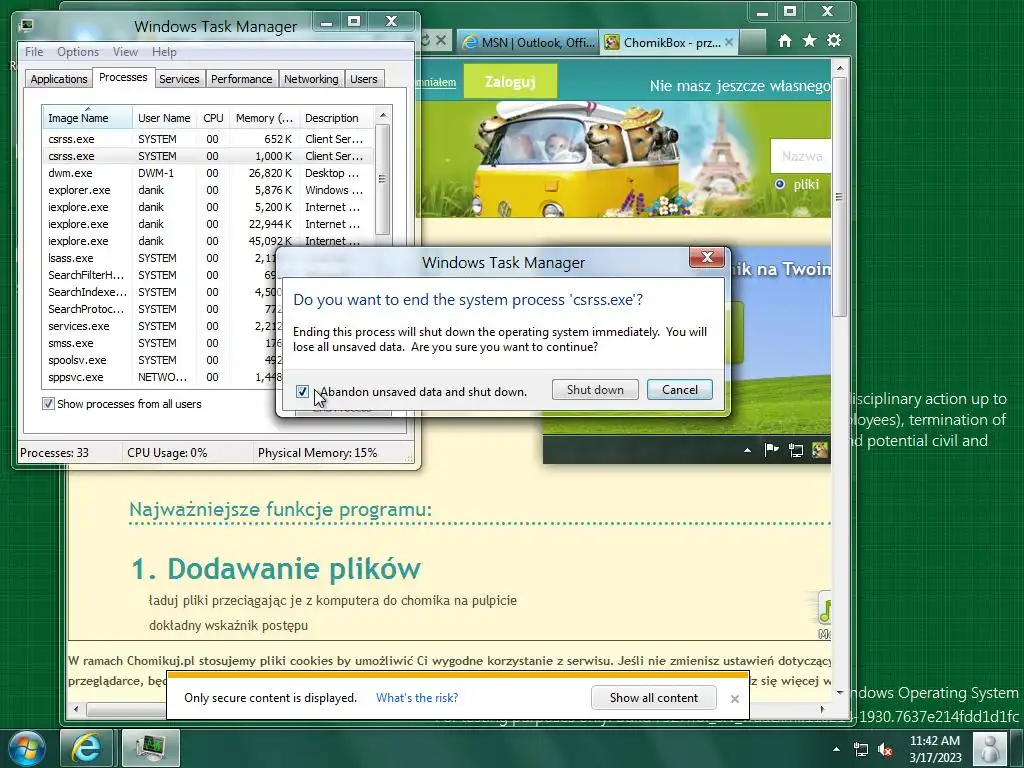The height and width of the screenshot is (768, 1024).
Task: Click the ChomikBox tray icon in webpage image
Action: 820,449
